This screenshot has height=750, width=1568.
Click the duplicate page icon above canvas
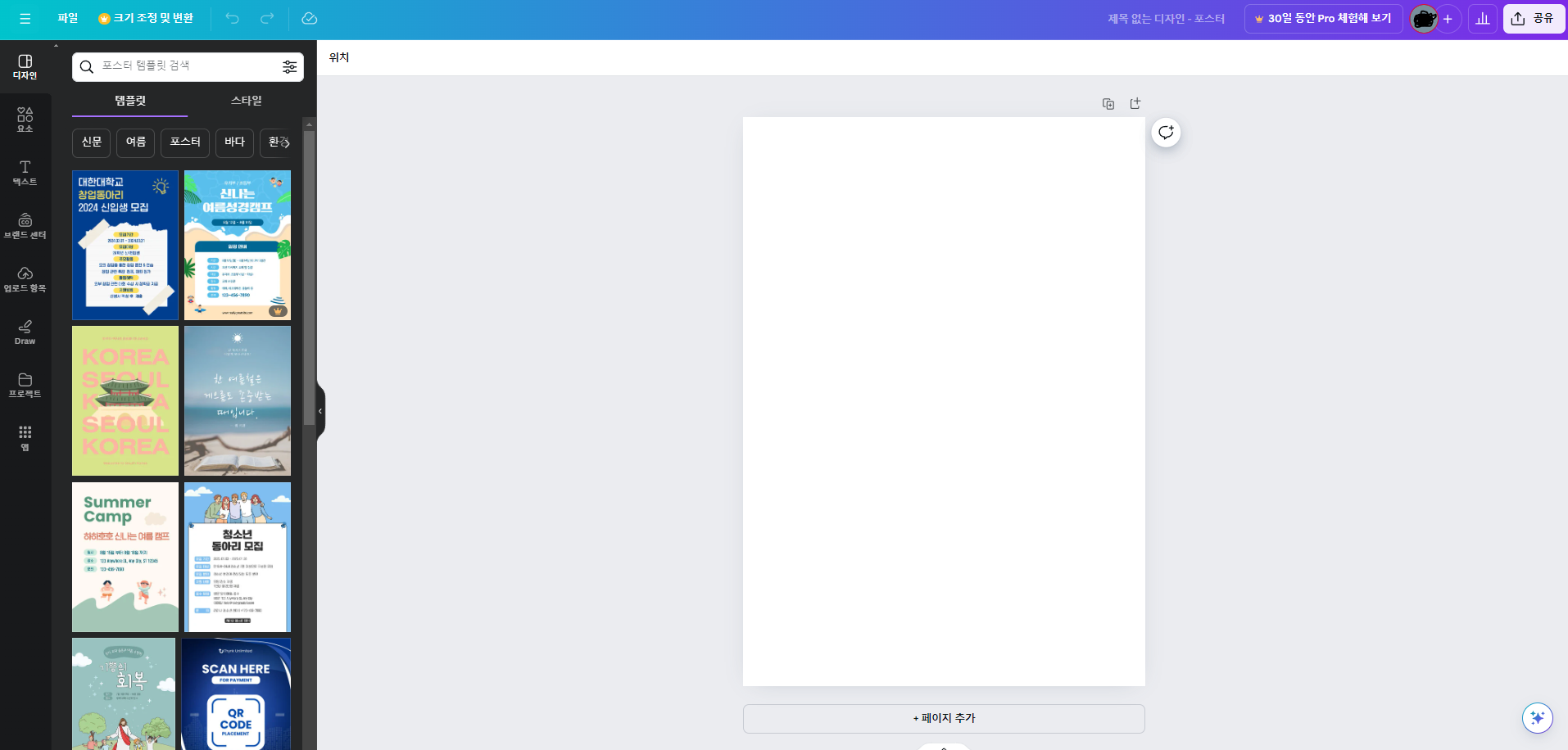[1108, 104]
